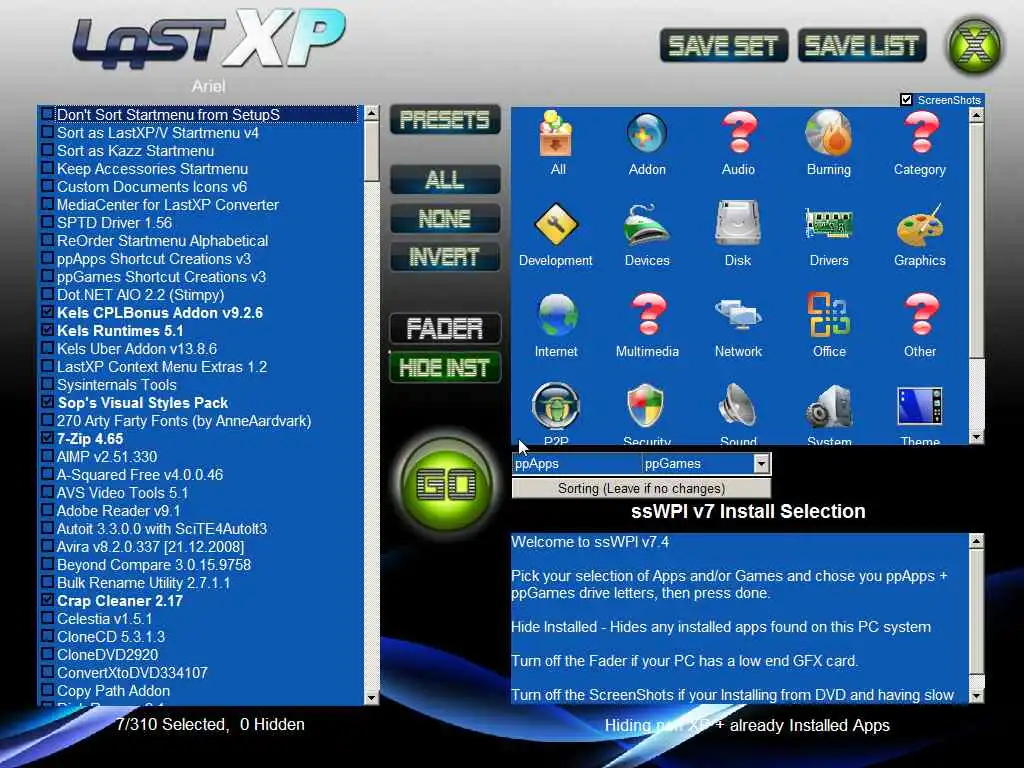The height and width of the screenshot is (768, 1024).
Task: Uncheck Kels CPLBonus Addon v9.2.6
Action: click(x=48, y=312)
